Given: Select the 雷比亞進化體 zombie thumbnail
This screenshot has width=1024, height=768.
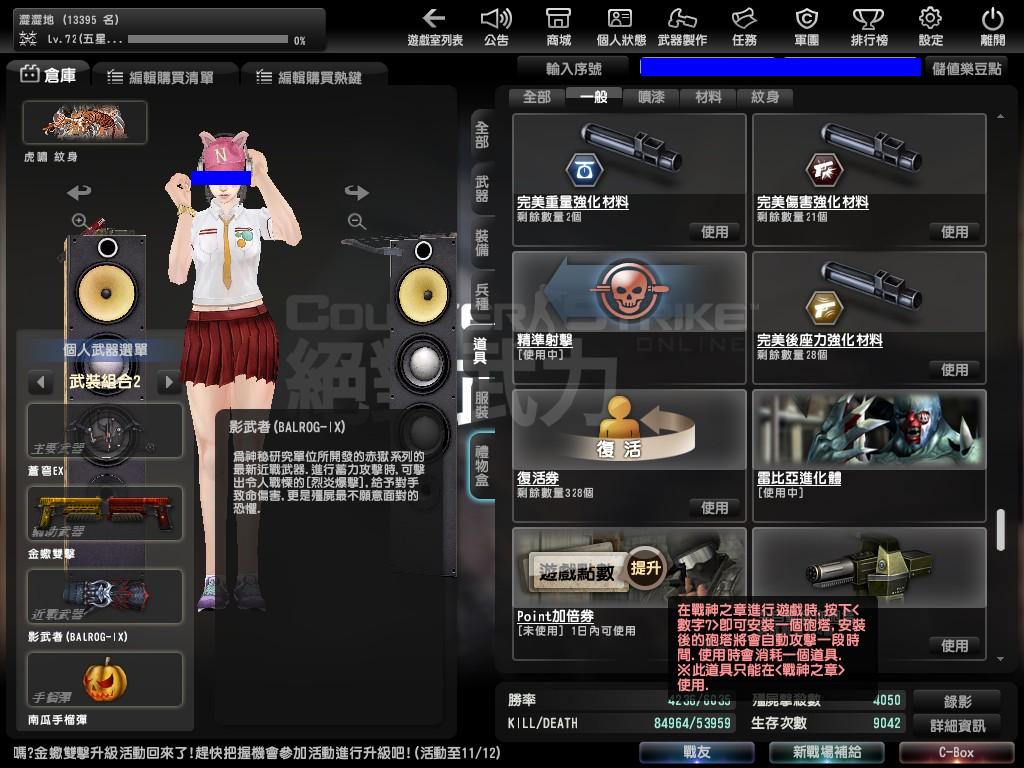Looking at the screenshot, I should coord(869,430).
